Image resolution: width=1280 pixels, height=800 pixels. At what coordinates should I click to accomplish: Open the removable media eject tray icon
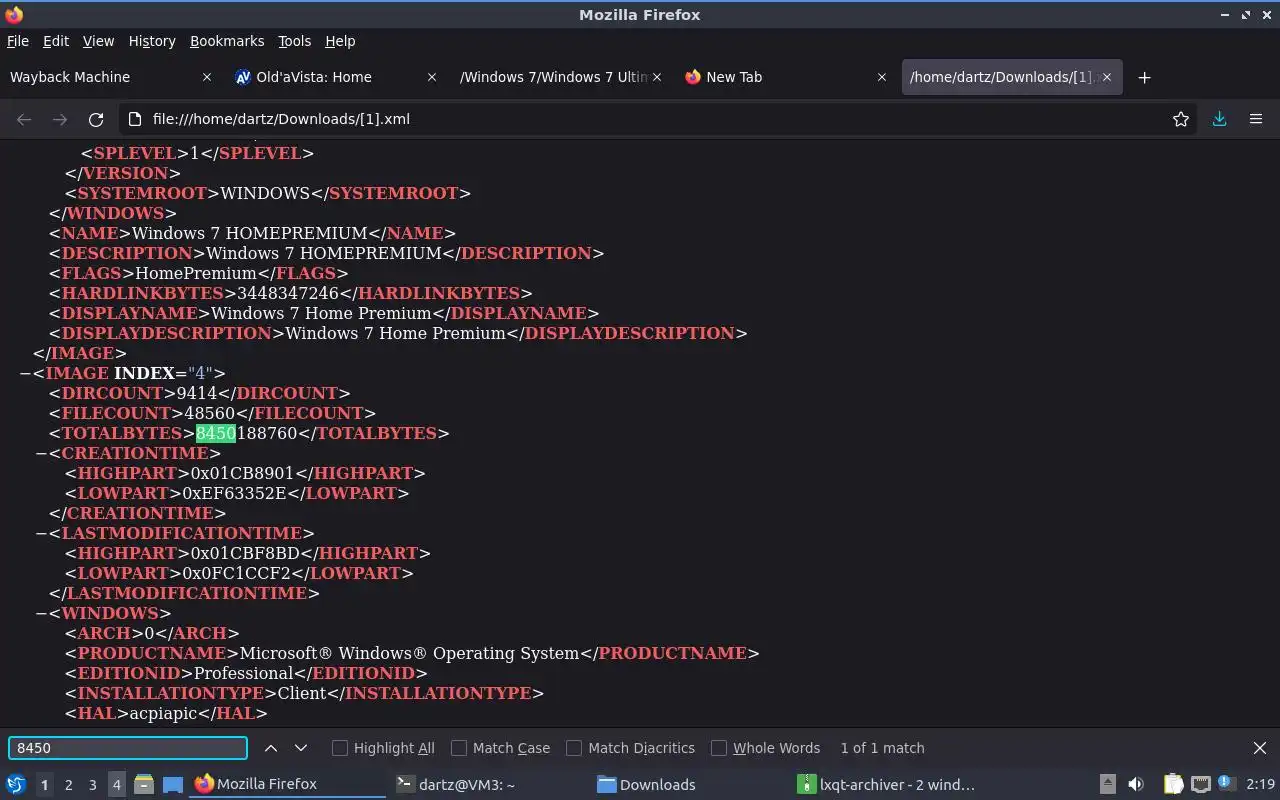(x=1108, y=784)
